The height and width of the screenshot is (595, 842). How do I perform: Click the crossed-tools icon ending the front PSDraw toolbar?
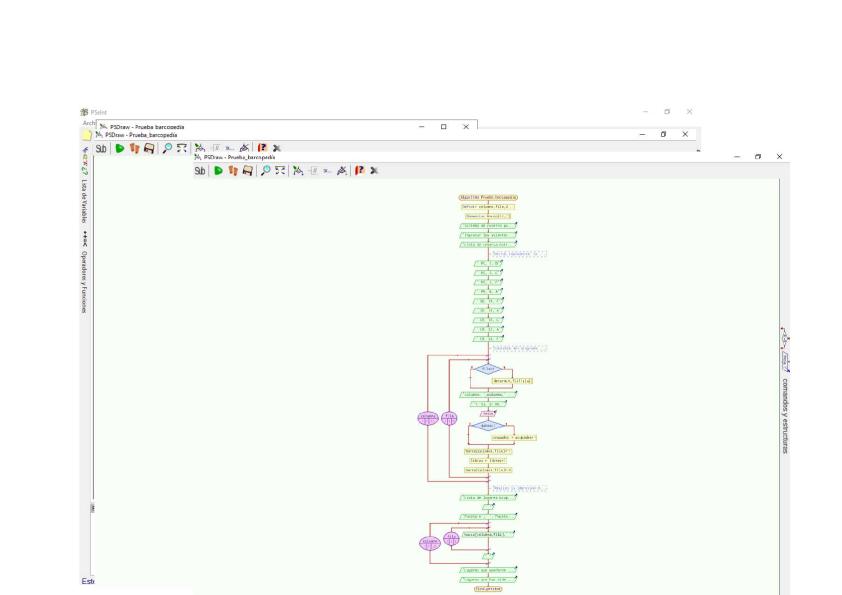374,171
